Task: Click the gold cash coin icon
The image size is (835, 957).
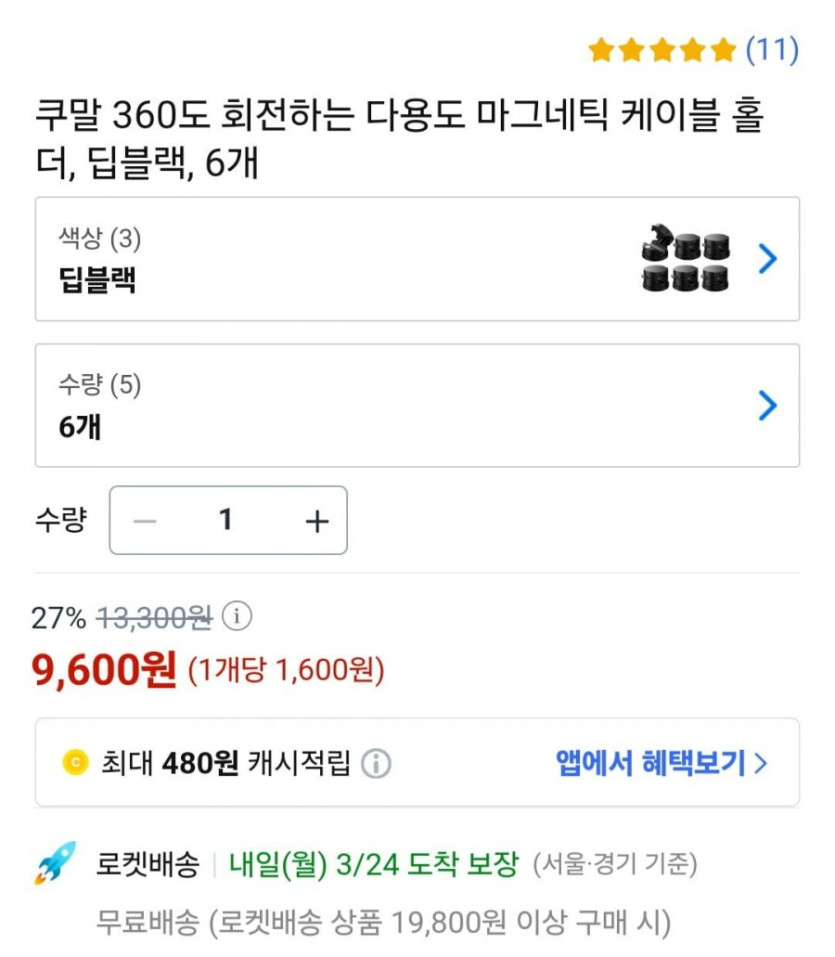Action: 75,764
